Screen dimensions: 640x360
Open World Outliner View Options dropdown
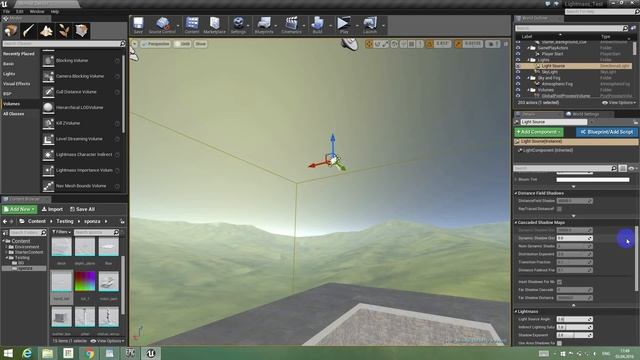[619, 103]
